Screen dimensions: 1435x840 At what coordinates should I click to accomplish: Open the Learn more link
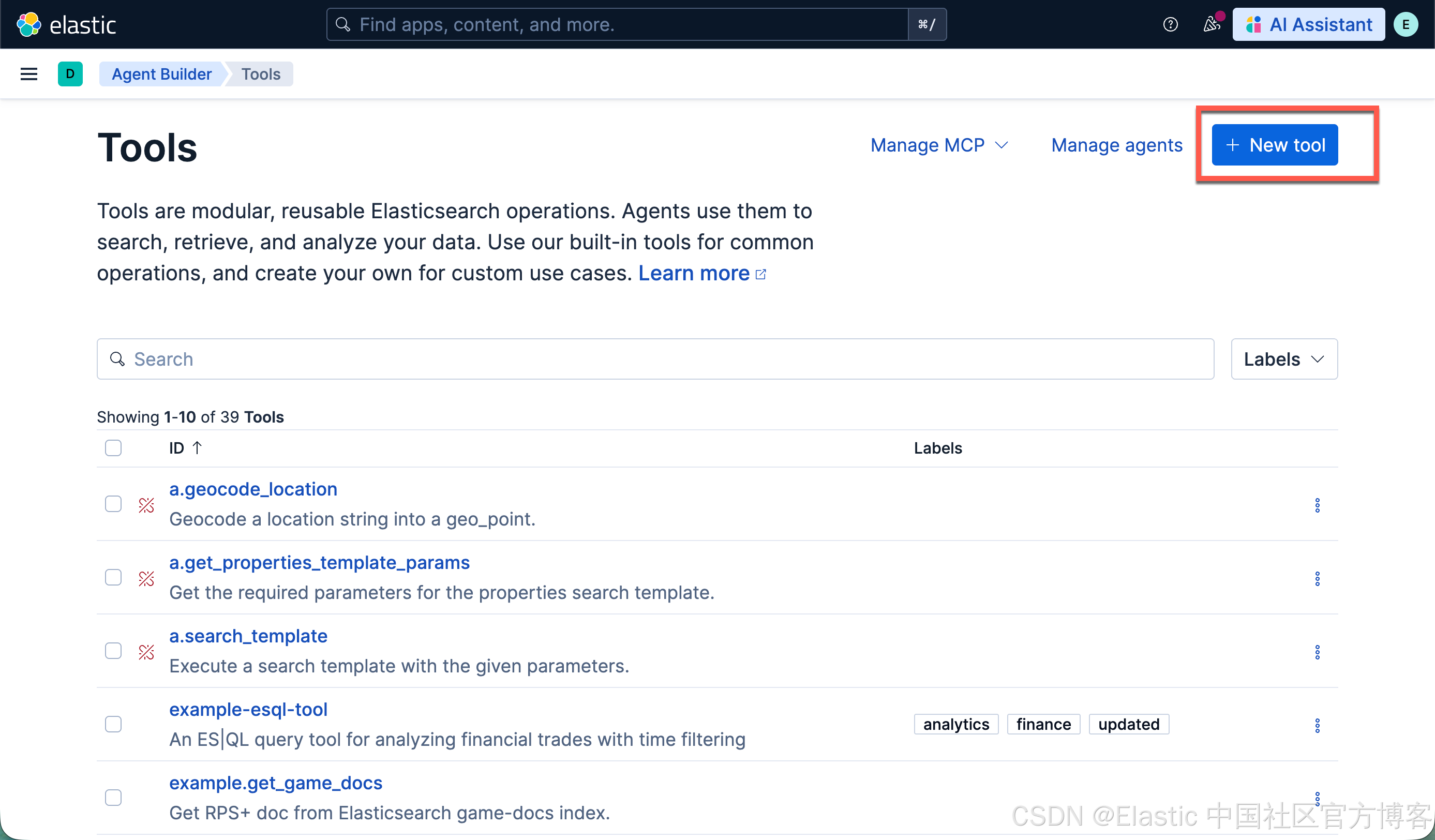click(x=694, y=273)
